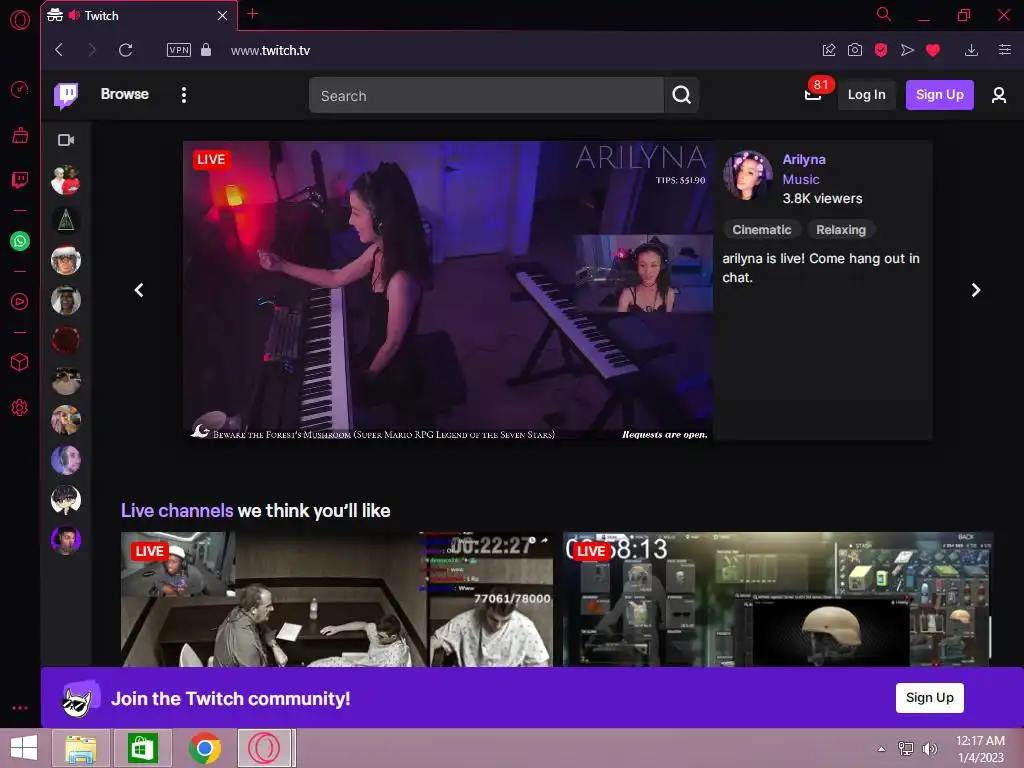1024x768 pixels.
Task: Open the volume control in tray
Action: click(929, 749)
